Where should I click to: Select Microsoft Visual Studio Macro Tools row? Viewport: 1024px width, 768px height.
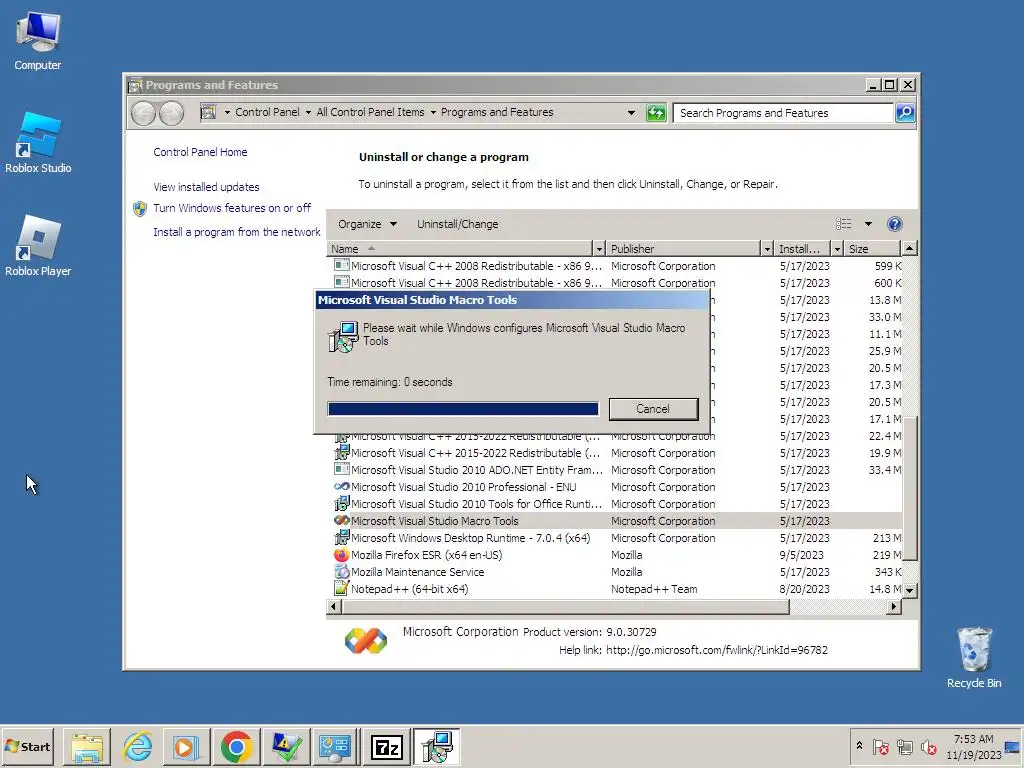(x=614, y=520)
